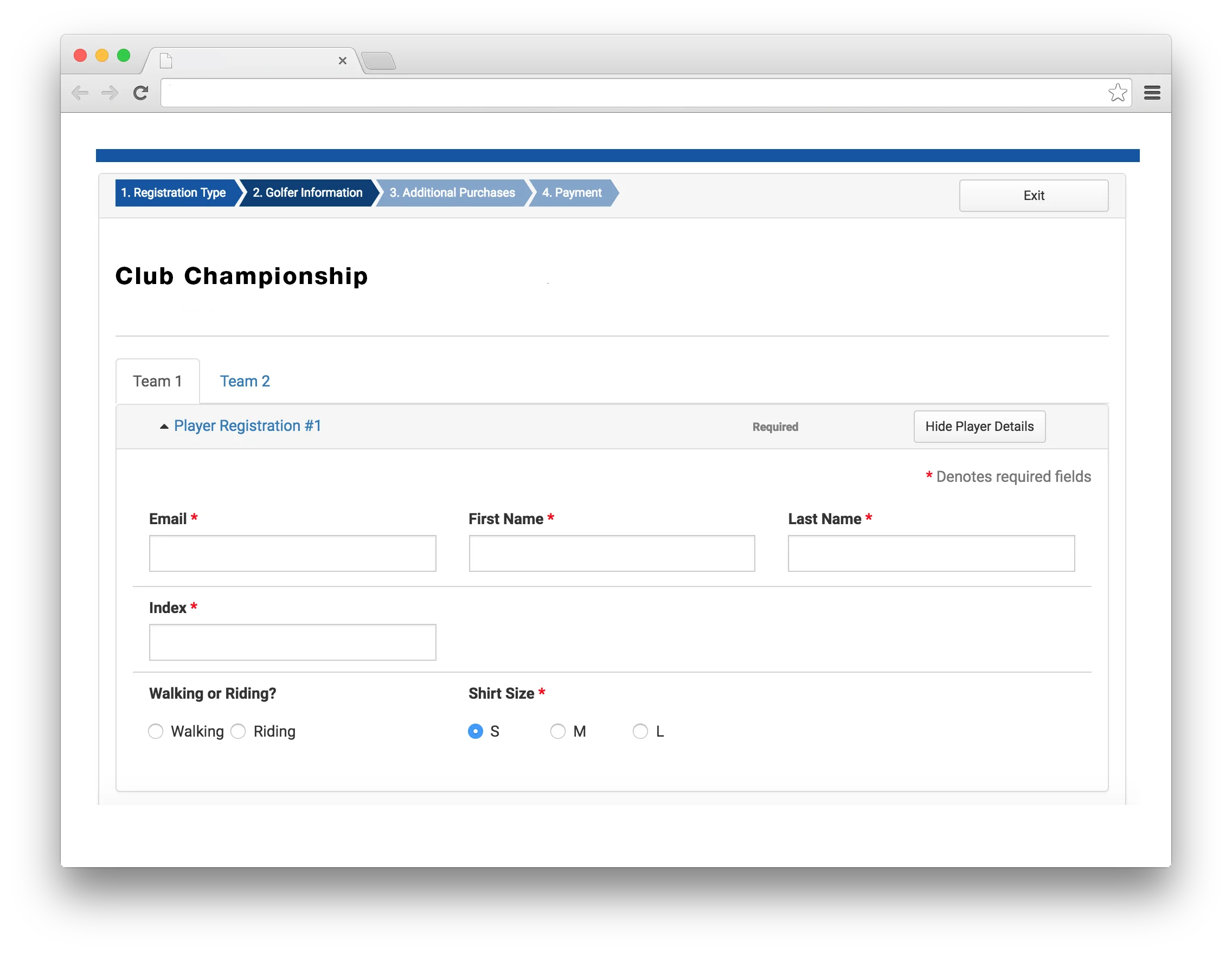Open the browser hamburger menu
Image resolution: width=1232 pixels, height=954 pixels.
tap(1152, 93)
